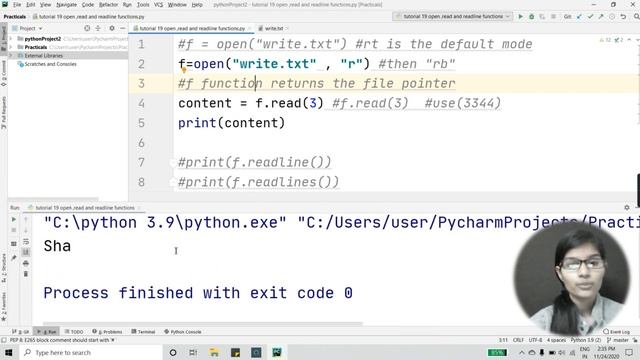Open Project panel settings gear
This screenshot has width=640, height=360.
111,29
